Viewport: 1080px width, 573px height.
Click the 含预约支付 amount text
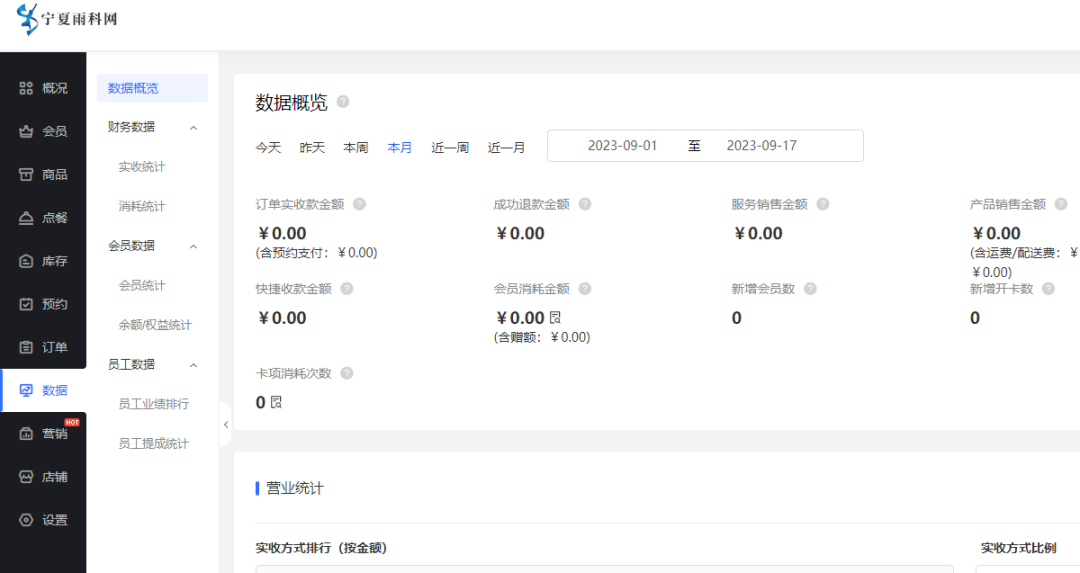tap(317, 253)
